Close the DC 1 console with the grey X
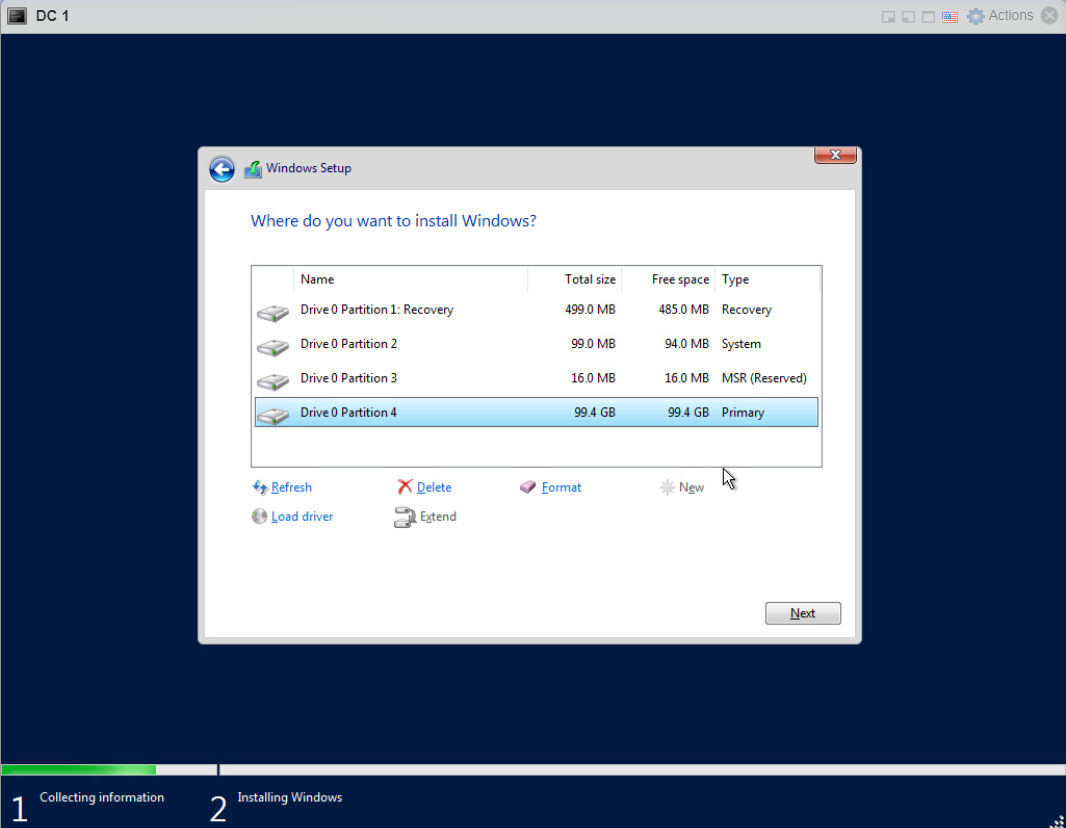This screenshot has height=828, width=1066. point(1050,16)
